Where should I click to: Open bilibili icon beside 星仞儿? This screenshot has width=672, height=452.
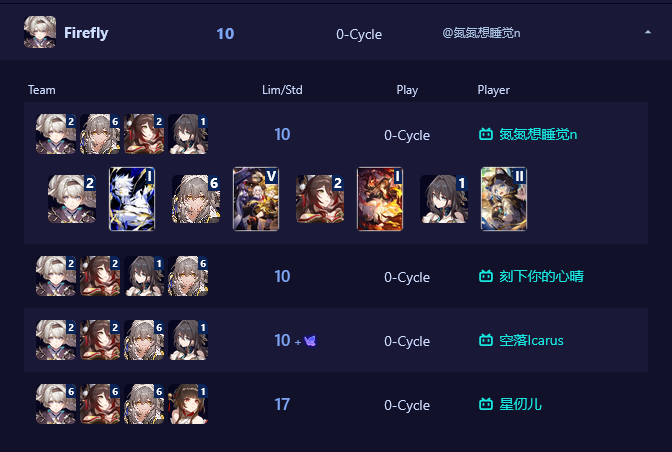point(486,404)
